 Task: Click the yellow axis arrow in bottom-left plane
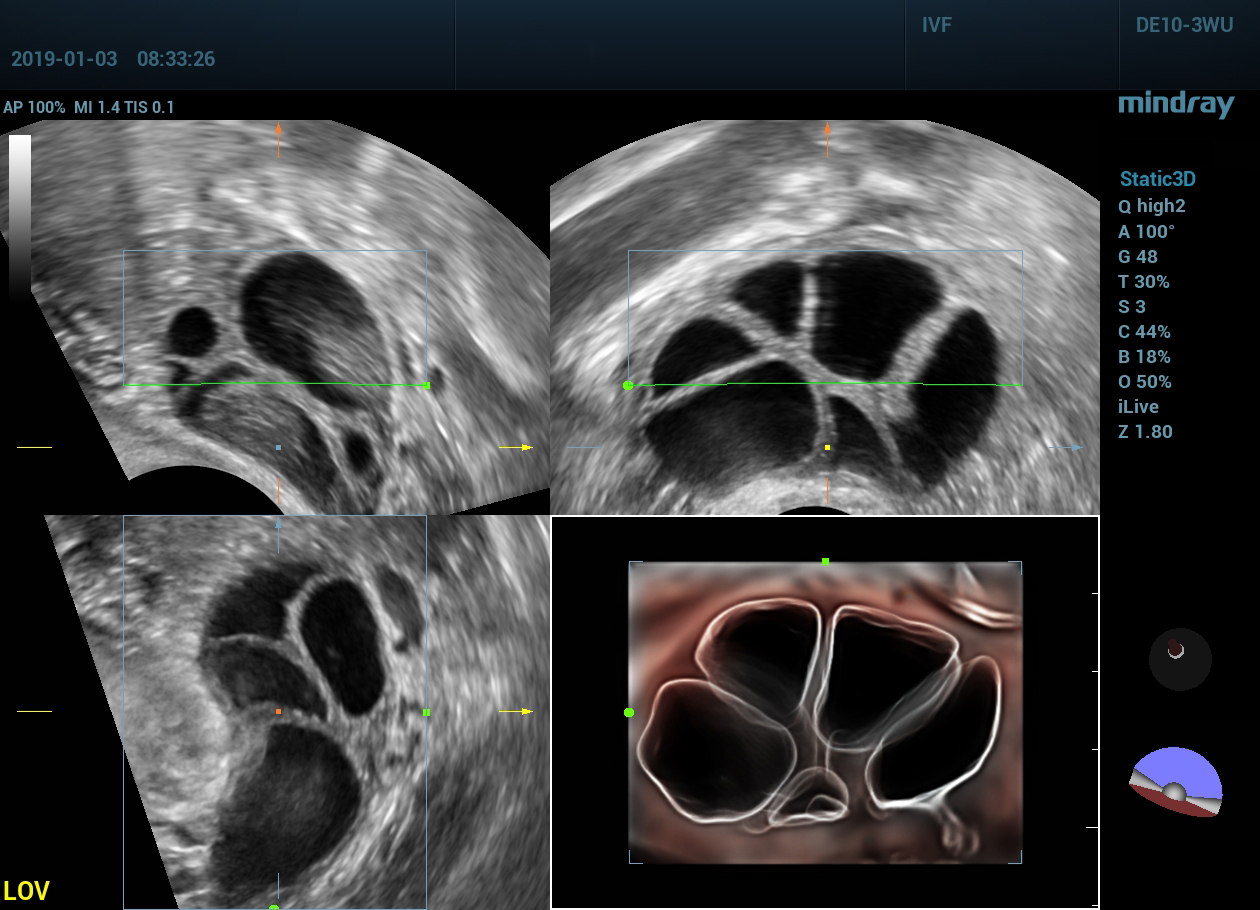[516, 711]
